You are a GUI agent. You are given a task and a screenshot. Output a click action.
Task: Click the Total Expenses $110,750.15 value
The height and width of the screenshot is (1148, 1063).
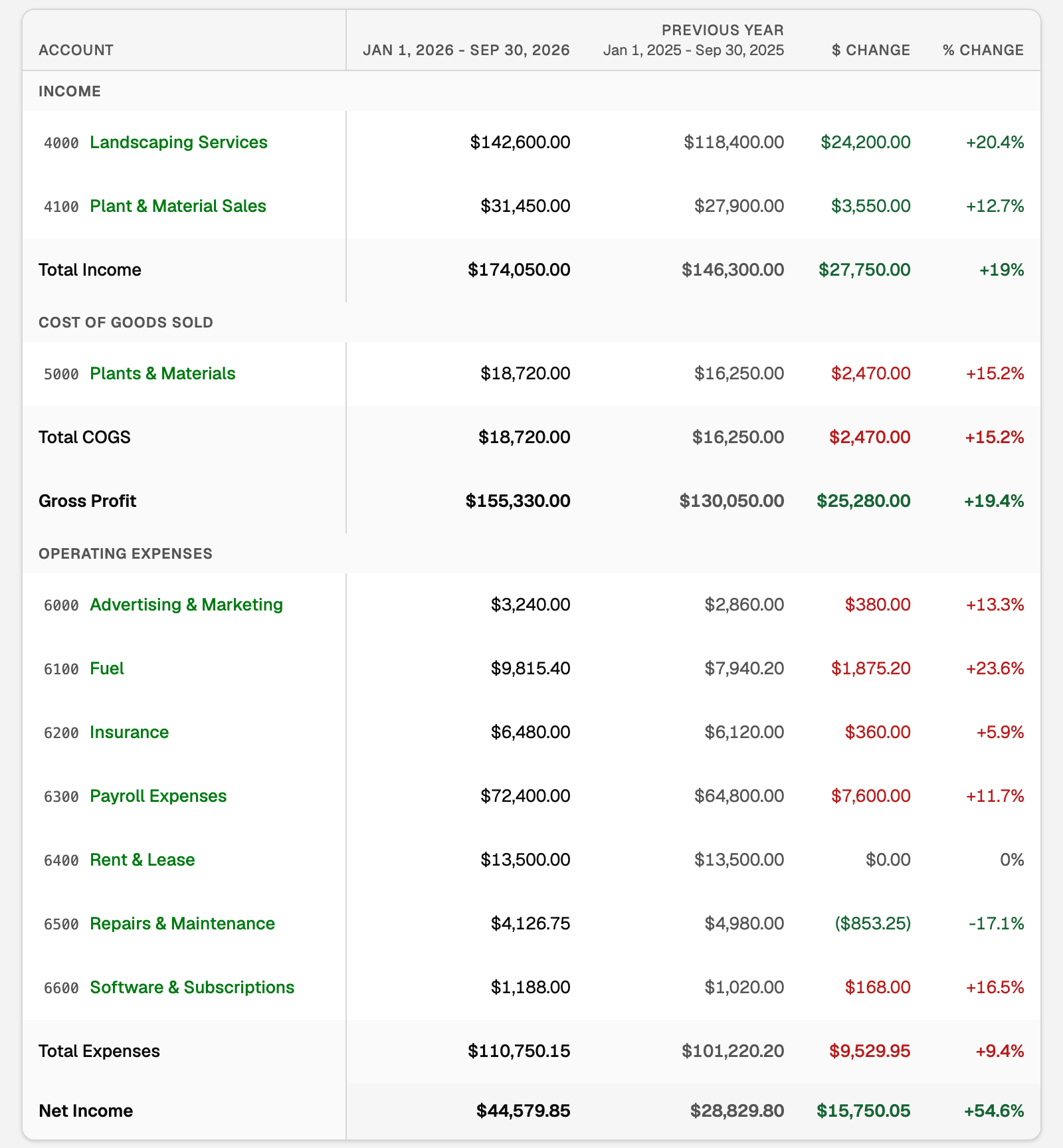[519, 1051]
